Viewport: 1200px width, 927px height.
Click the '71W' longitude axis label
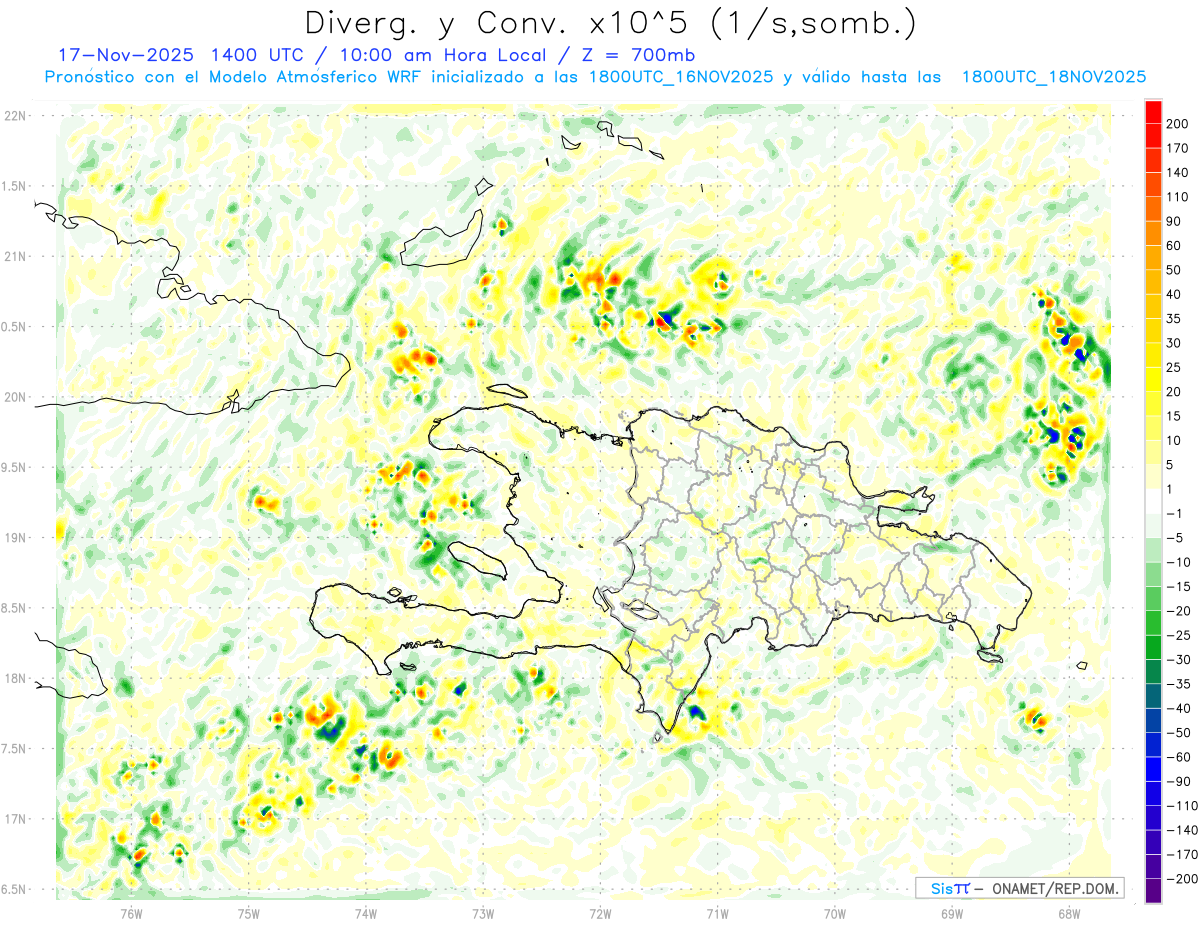(717, 913)
